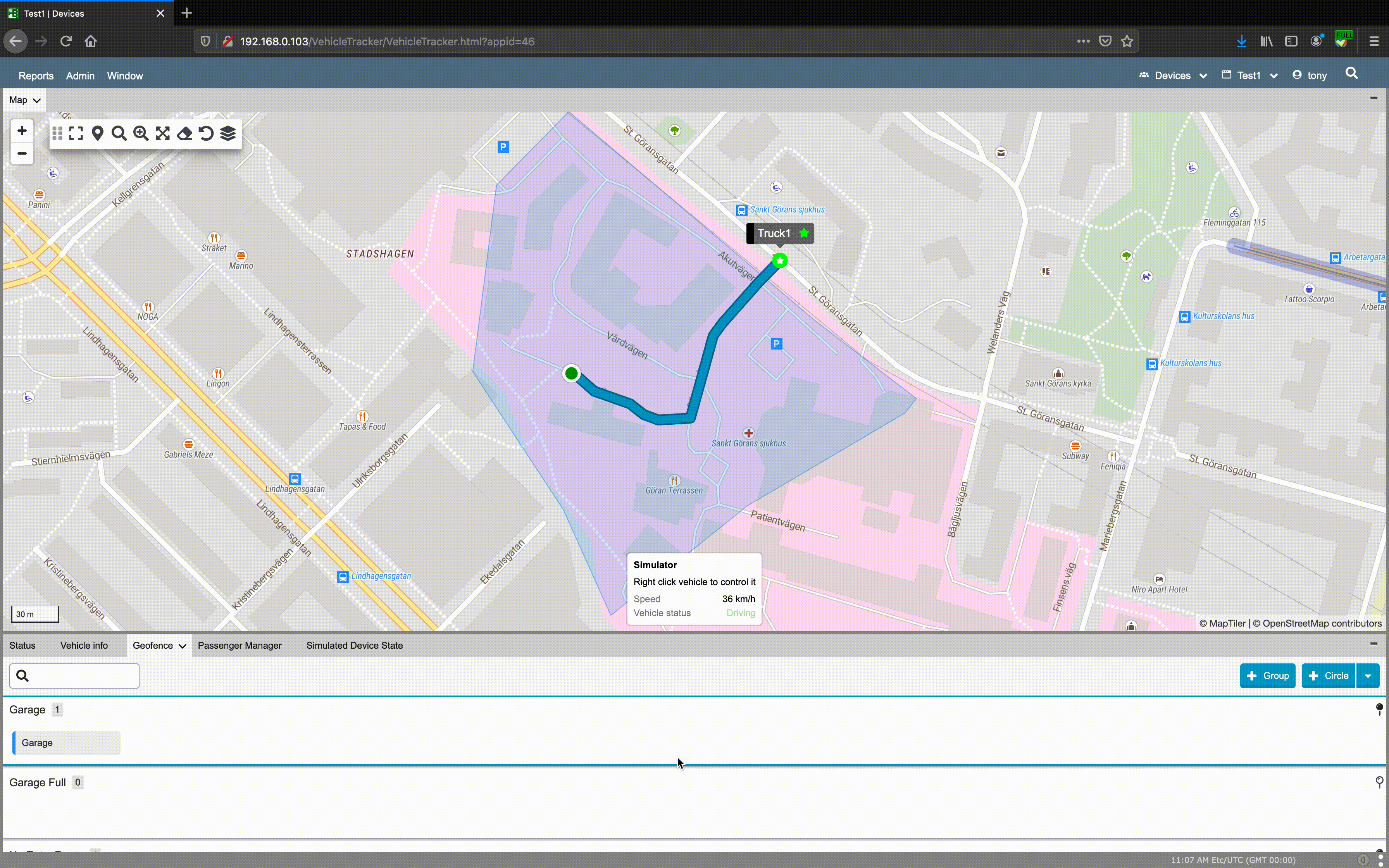Click the map search magnifier tool
The image size is (1389, 868).
tap(119, 134)
